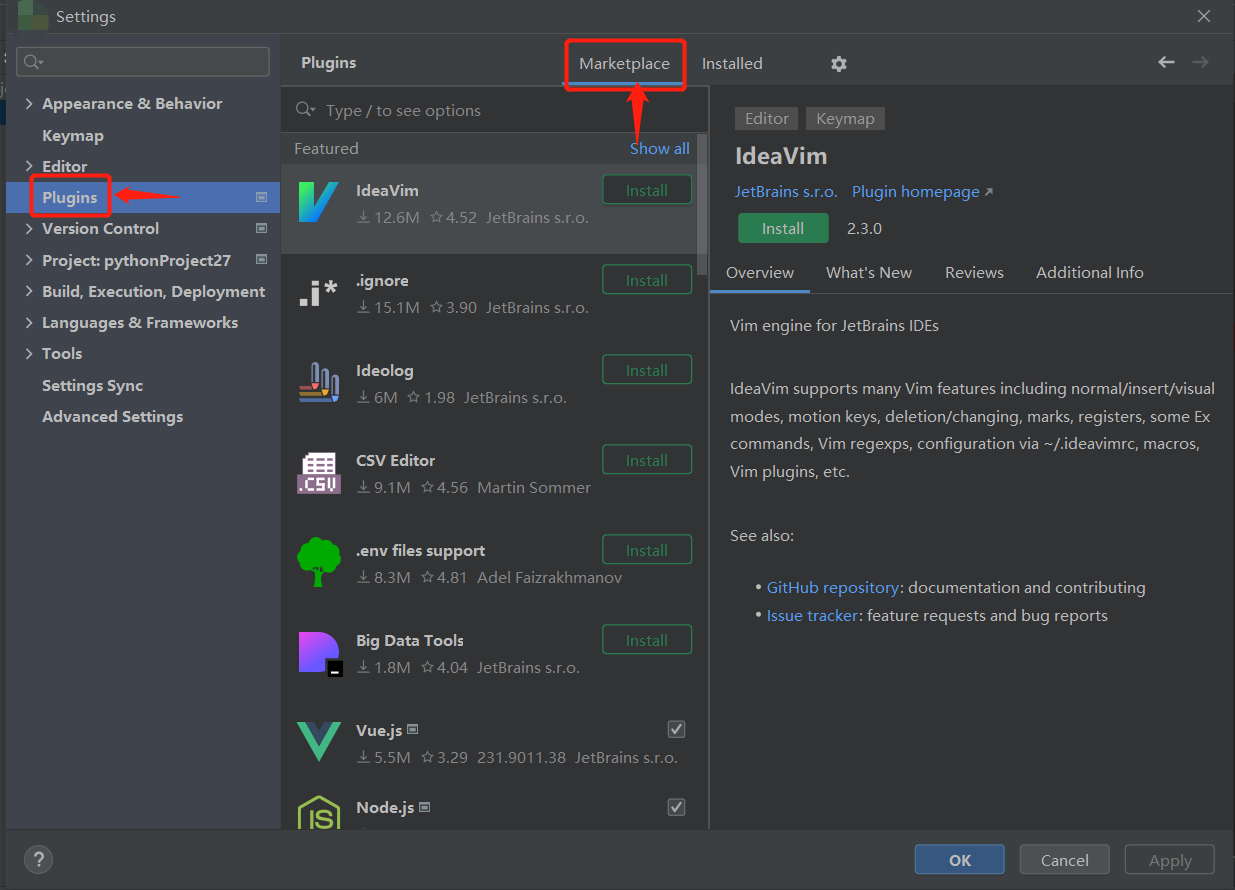Screen dimensions: 1235x890
Task: Expand the Editor settings node
Action: pos(29,166)
